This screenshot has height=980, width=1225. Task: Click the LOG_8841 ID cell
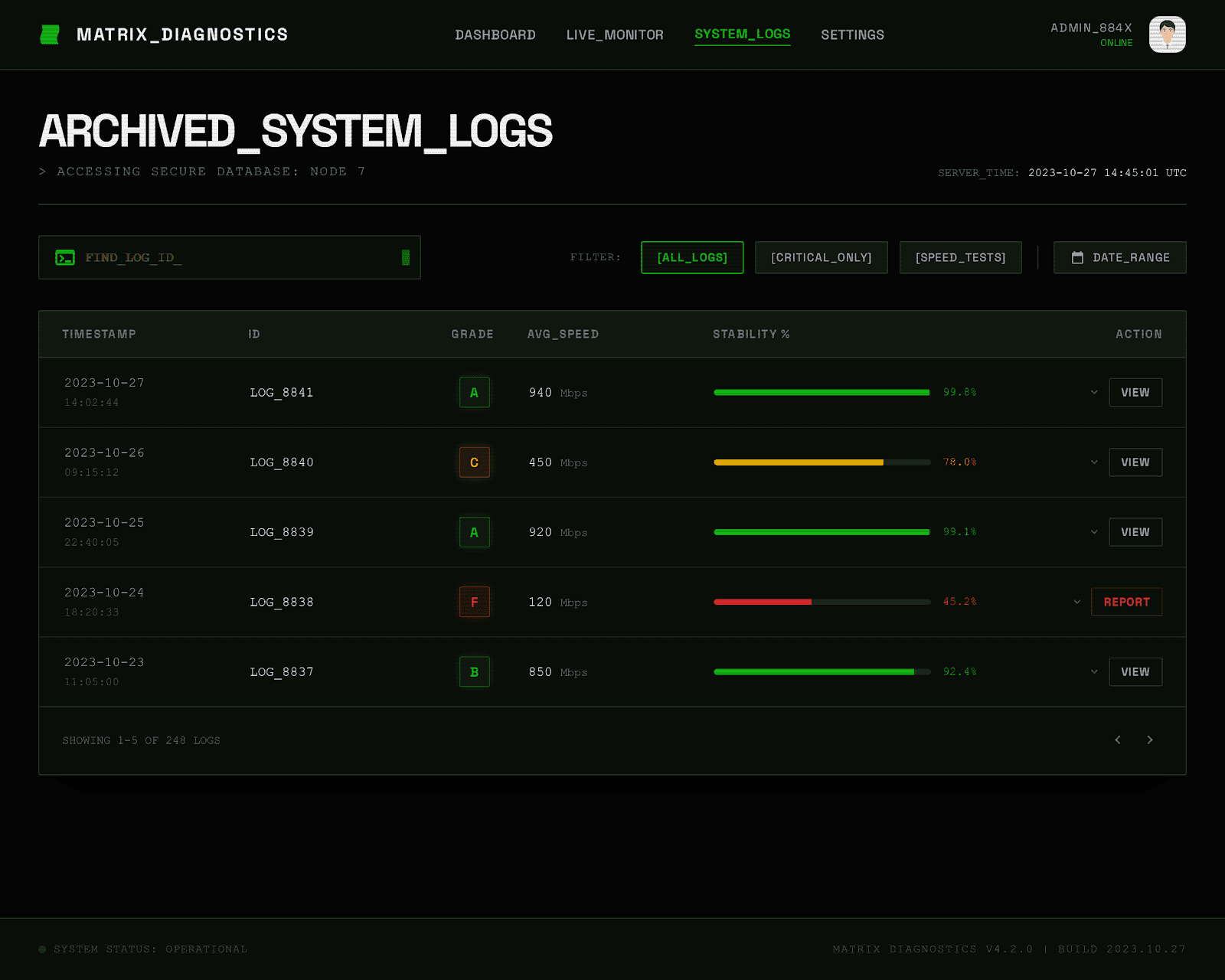pyautogui.click(x=282, y=393)
